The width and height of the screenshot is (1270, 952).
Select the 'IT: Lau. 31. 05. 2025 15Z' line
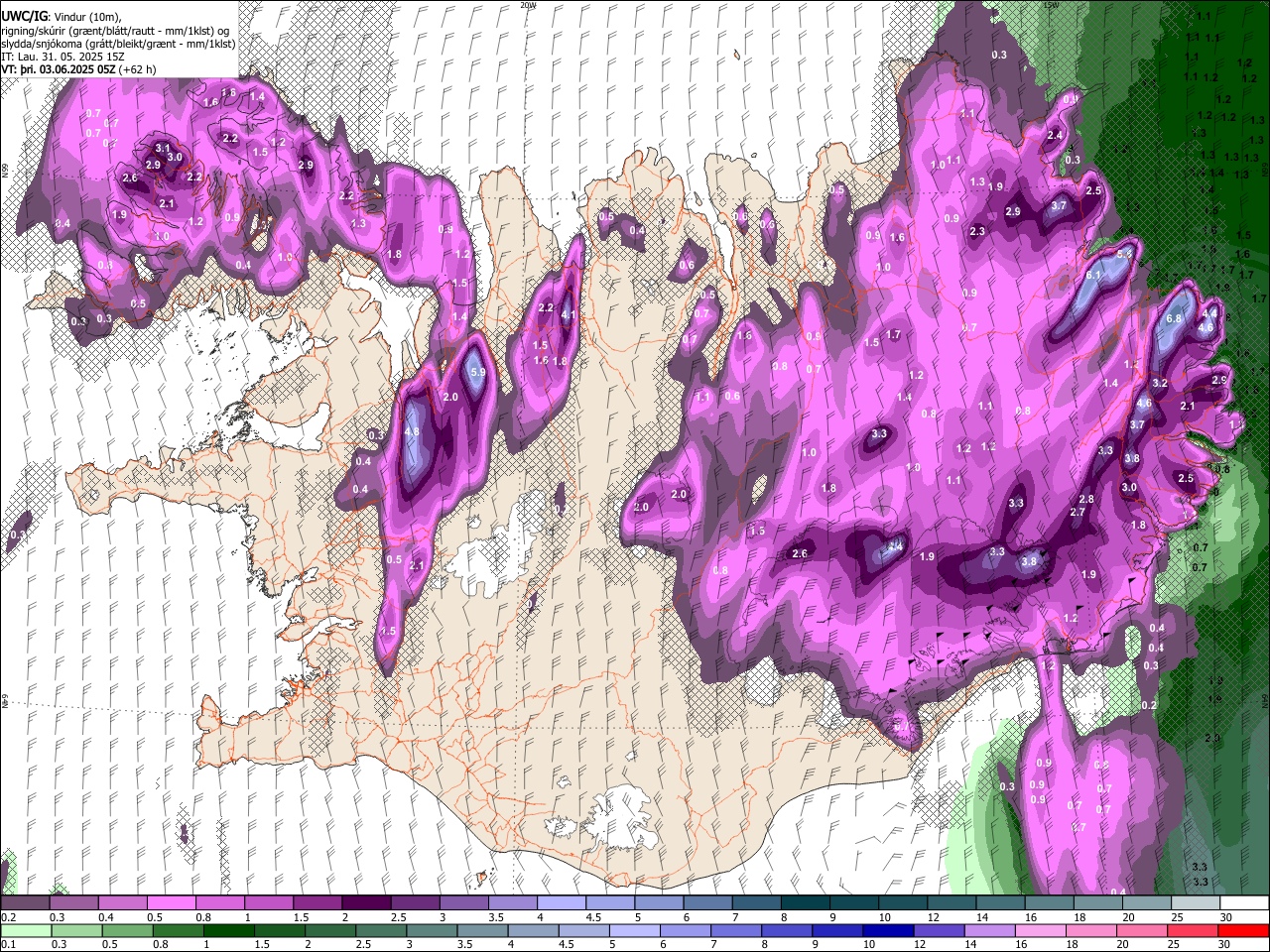coord(63,58)
